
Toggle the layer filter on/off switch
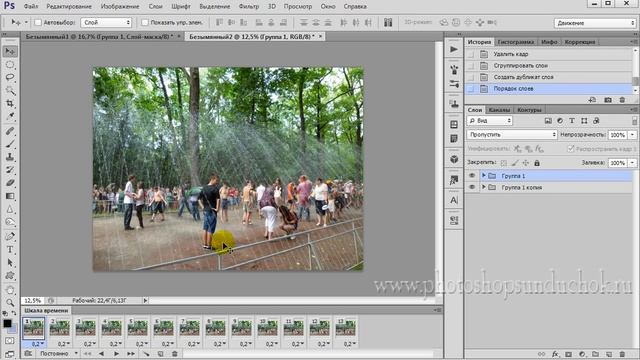[634, 121]
